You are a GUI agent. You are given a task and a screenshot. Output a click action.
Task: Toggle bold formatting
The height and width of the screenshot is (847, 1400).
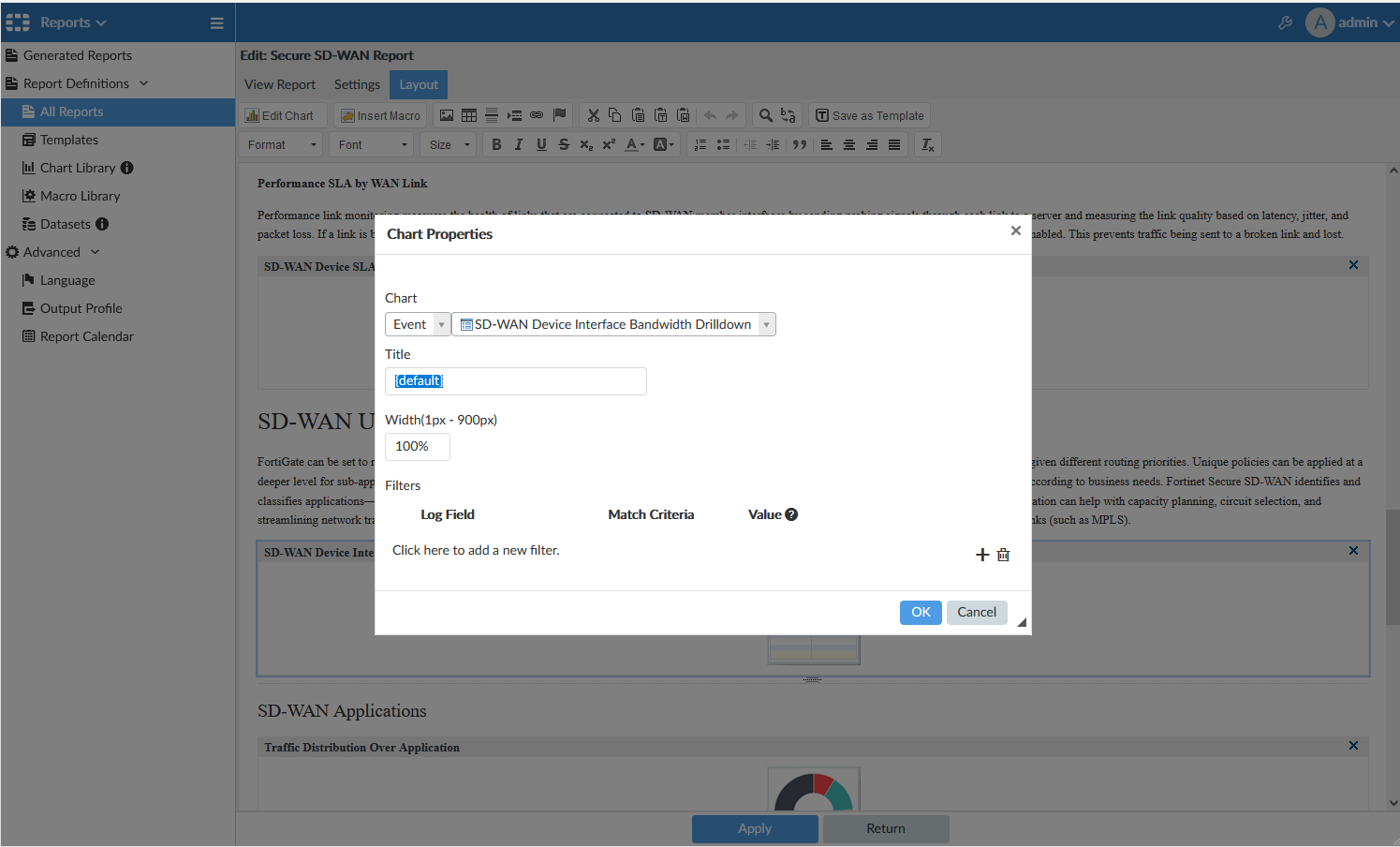point(496,144)
